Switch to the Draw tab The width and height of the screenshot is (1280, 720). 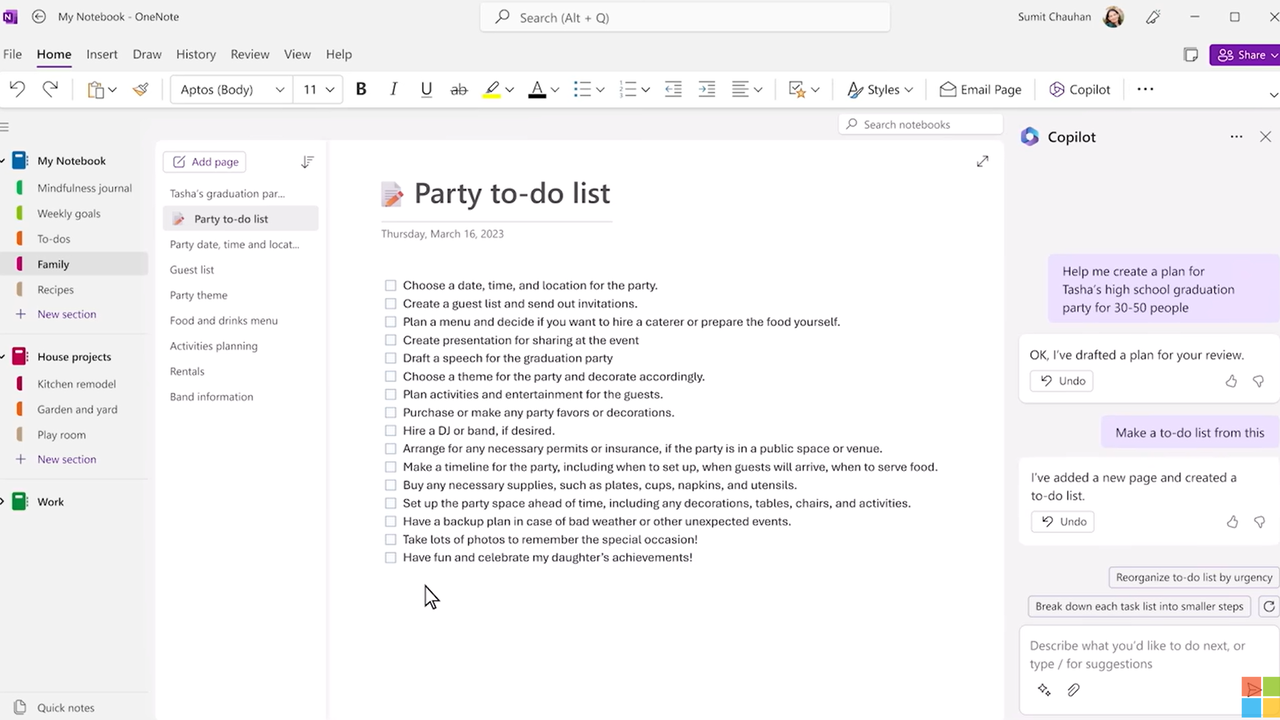(147, 54)
